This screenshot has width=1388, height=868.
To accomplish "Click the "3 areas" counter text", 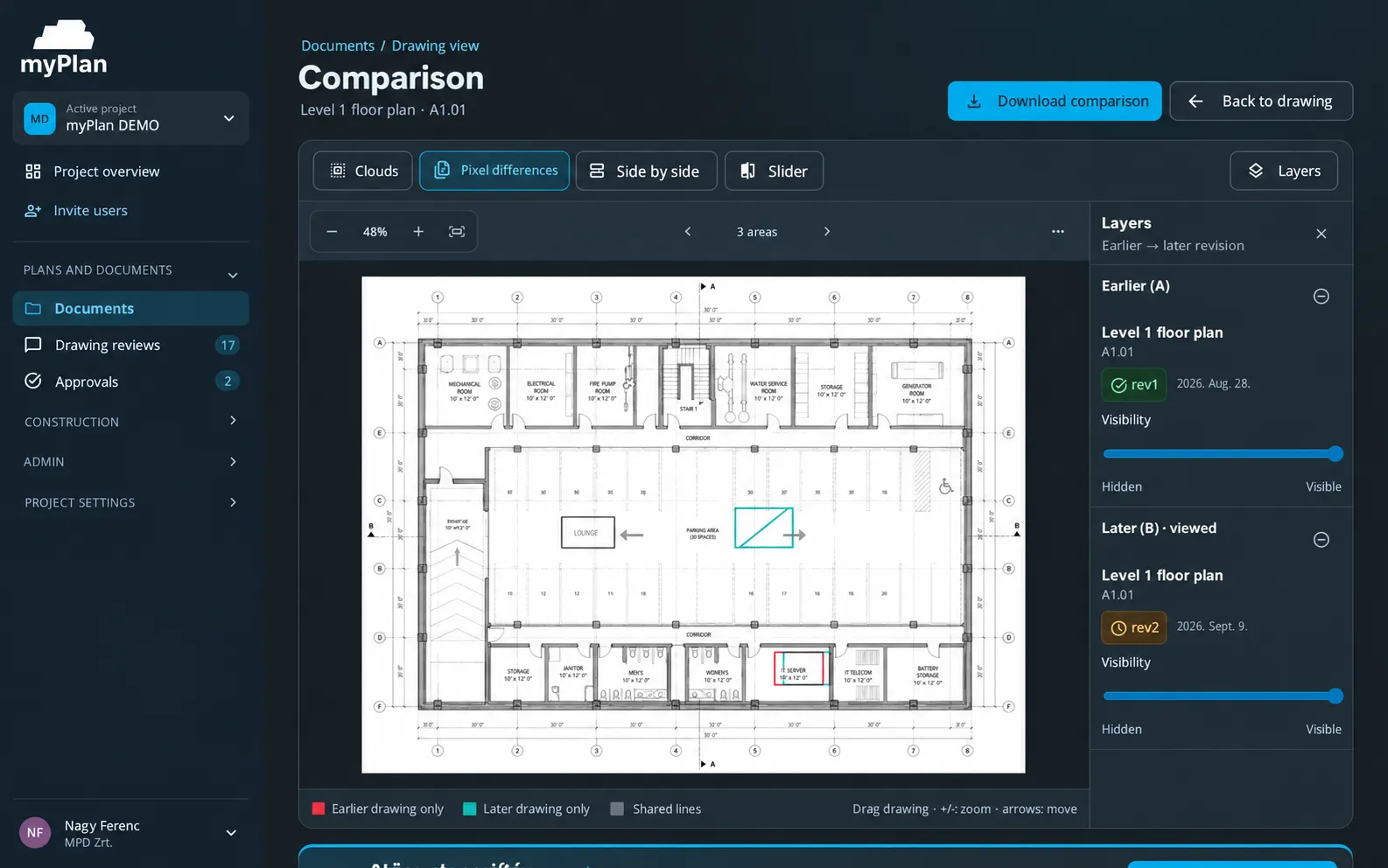I will [x=757, y=232].
